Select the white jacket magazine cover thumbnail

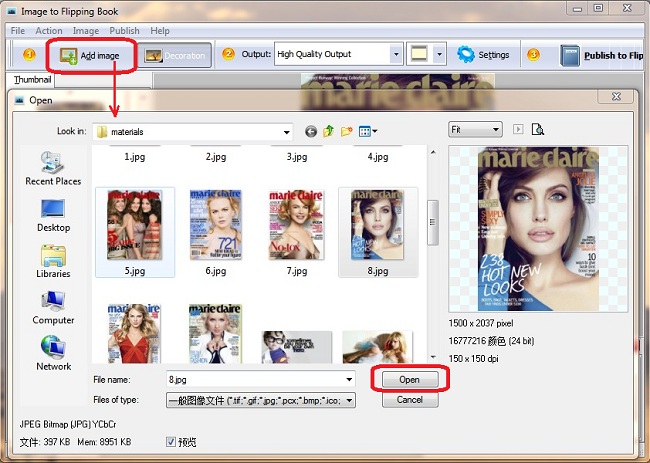(215, 334)
